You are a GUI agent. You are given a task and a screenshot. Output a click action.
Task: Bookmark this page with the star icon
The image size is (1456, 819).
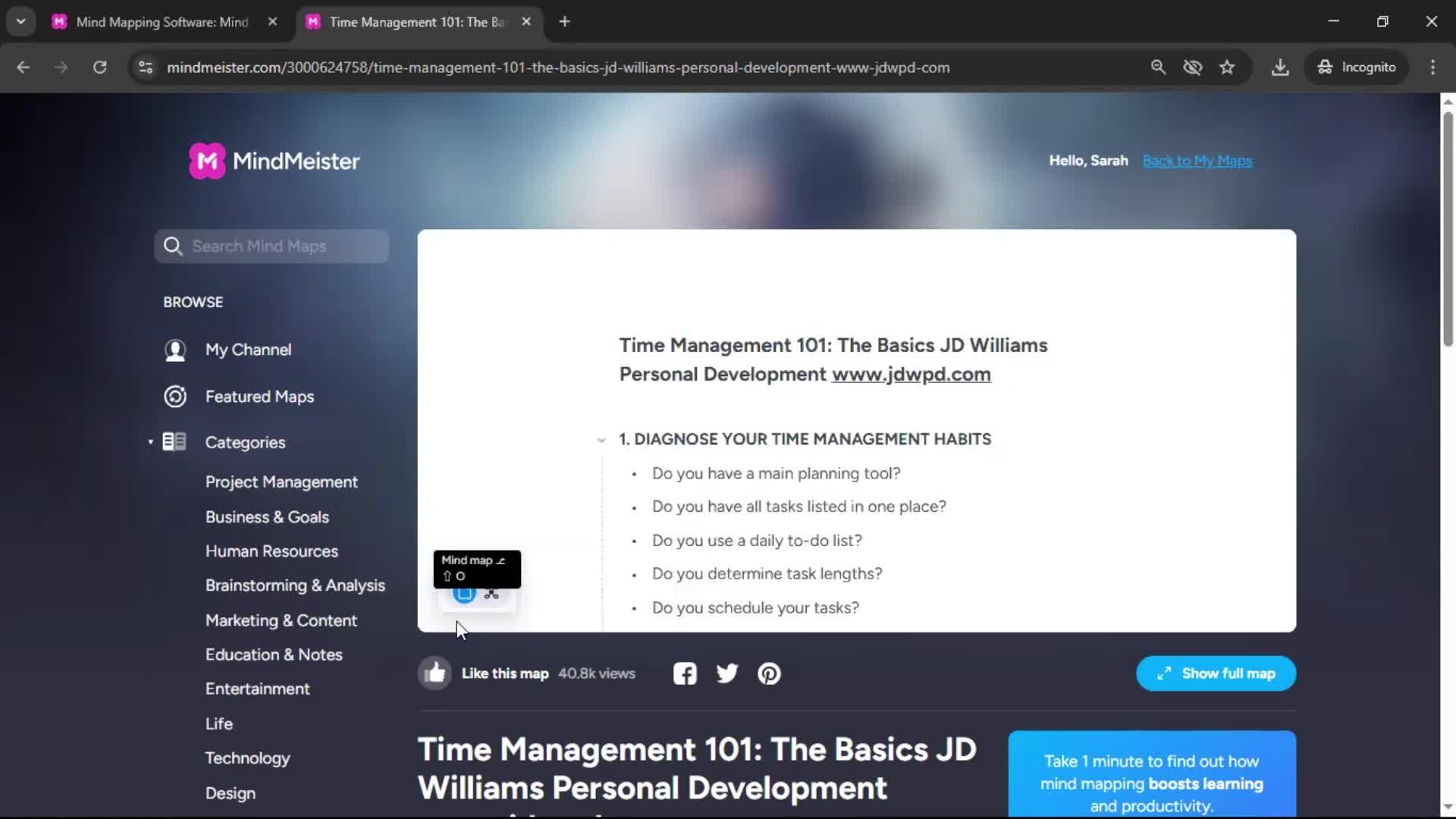click(1227, 67)
